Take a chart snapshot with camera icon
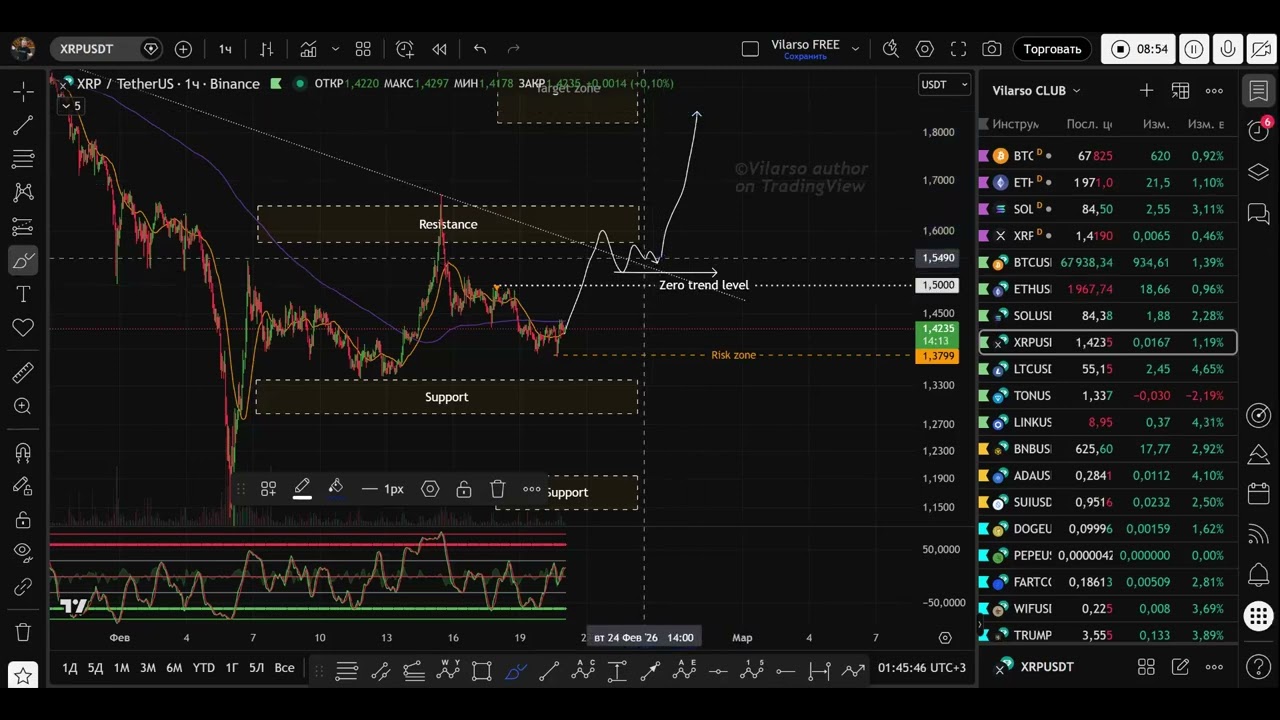The image size is (1280, 720). tap(992, 48)
